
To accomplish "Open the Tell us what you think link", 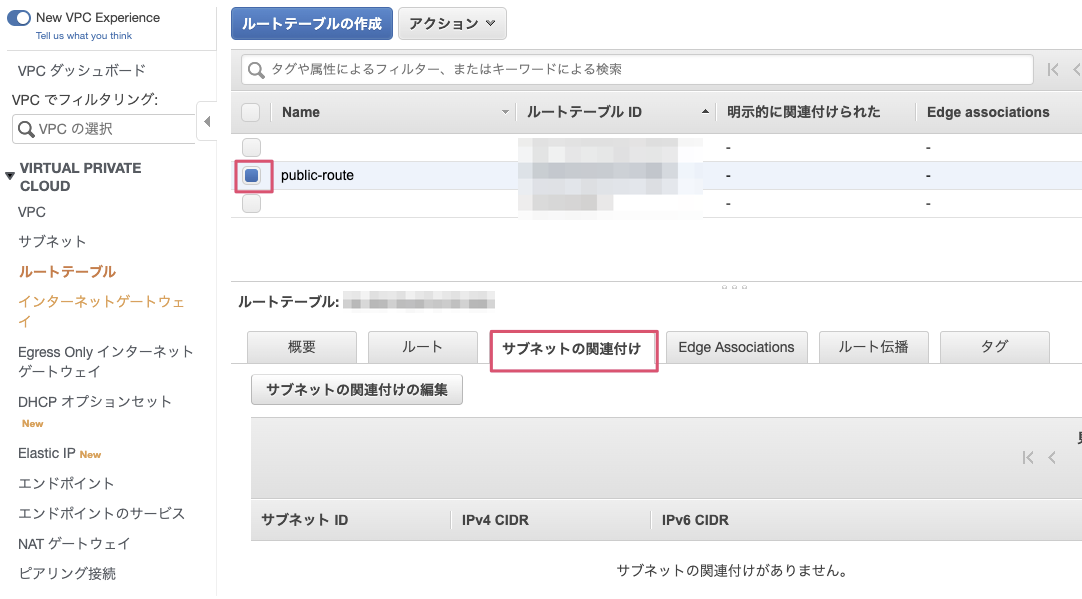I will (x=83, y=36).
